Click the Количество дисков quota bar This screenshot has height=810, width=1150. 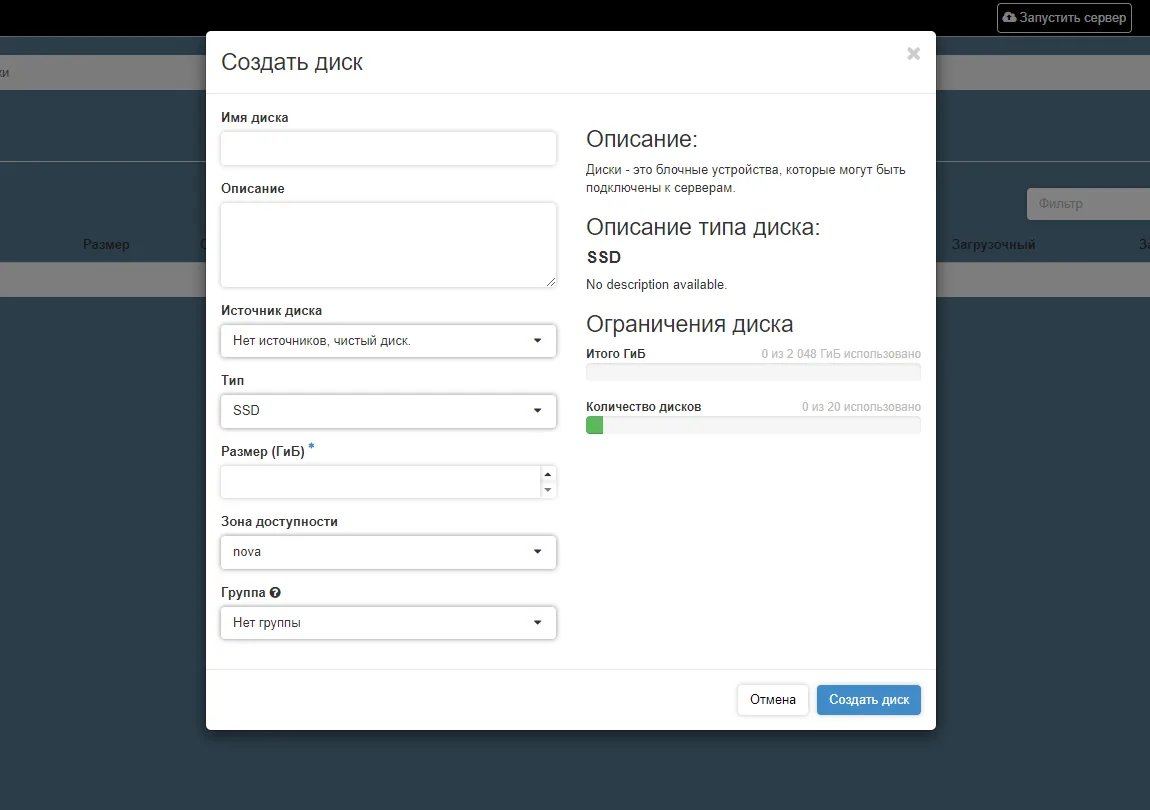753,424
